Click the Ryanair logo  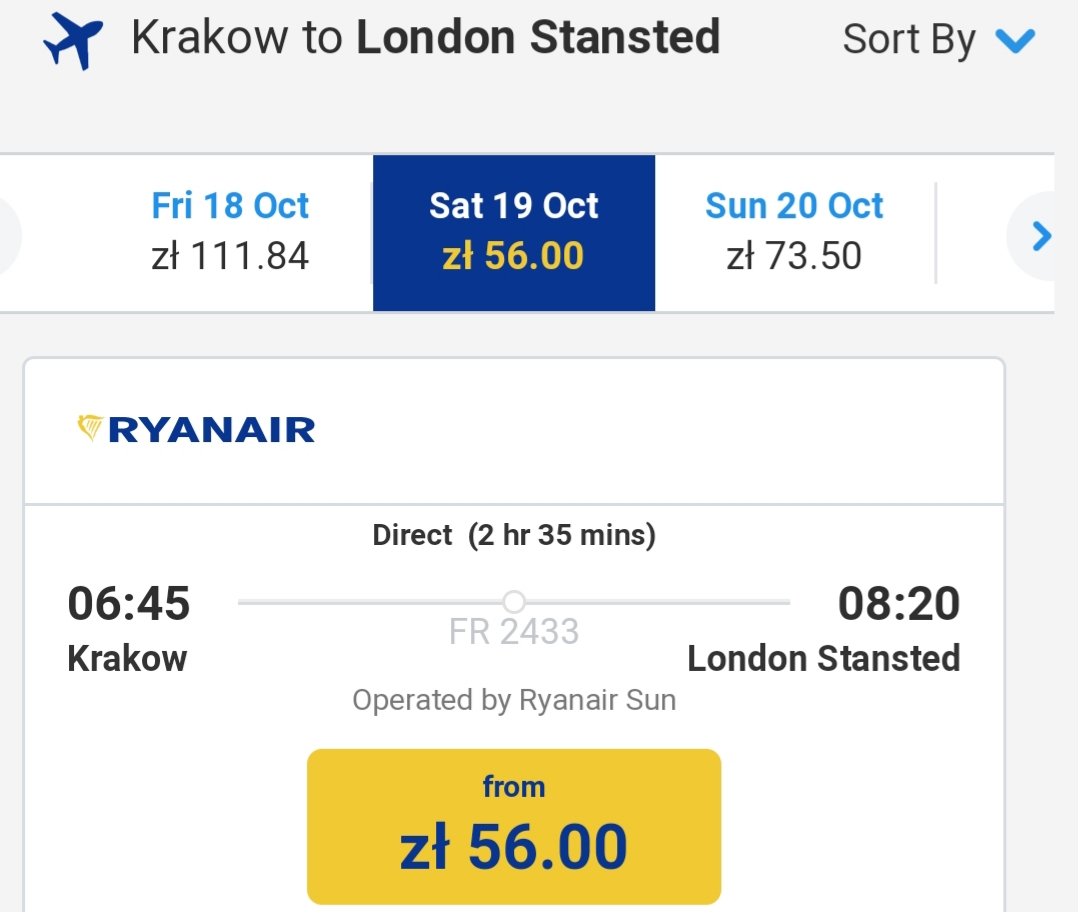(x=196, y=430)
